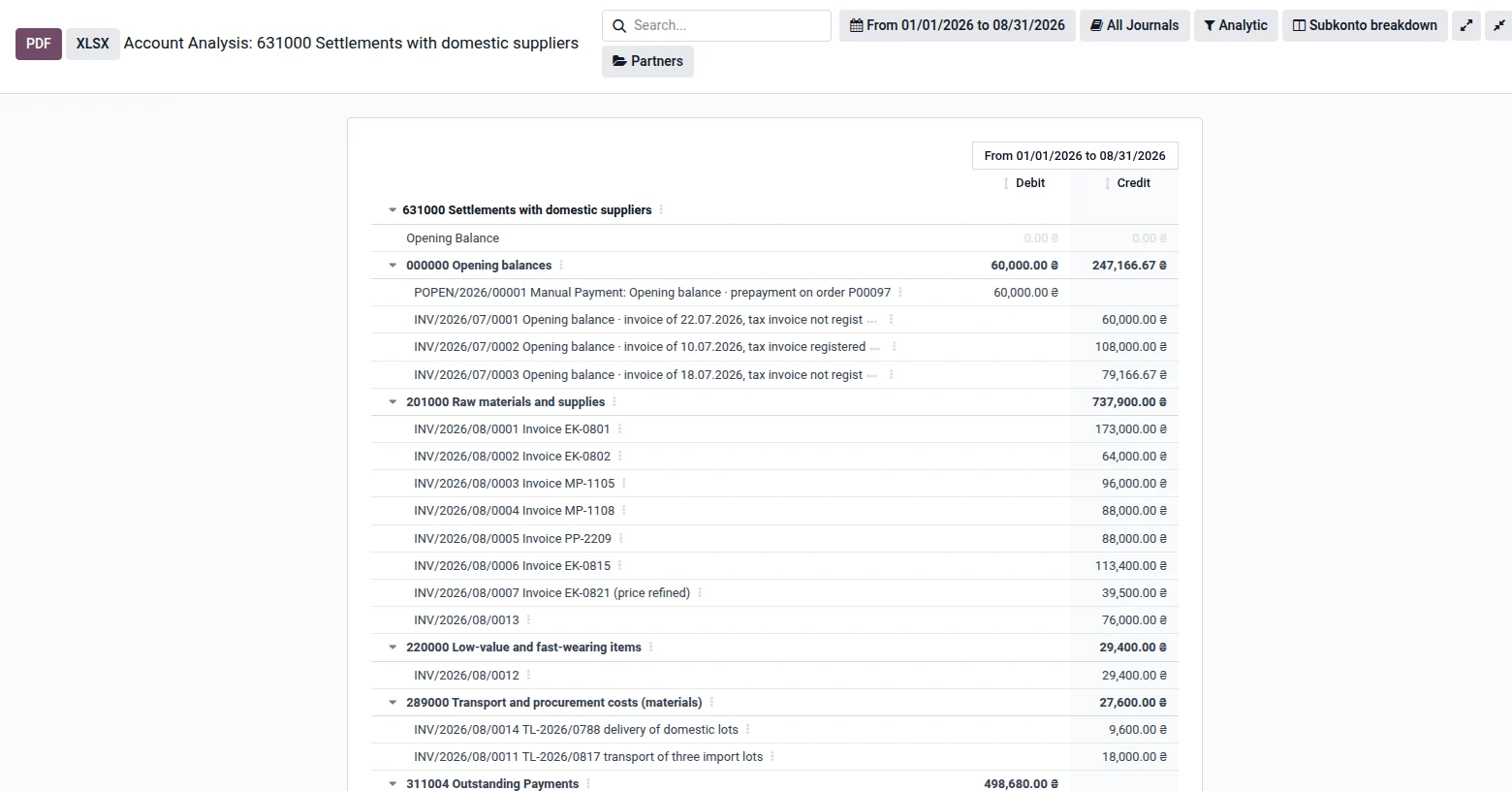Collapse the 631000 Settlements with domestic suppliers section

click(393, 210)
